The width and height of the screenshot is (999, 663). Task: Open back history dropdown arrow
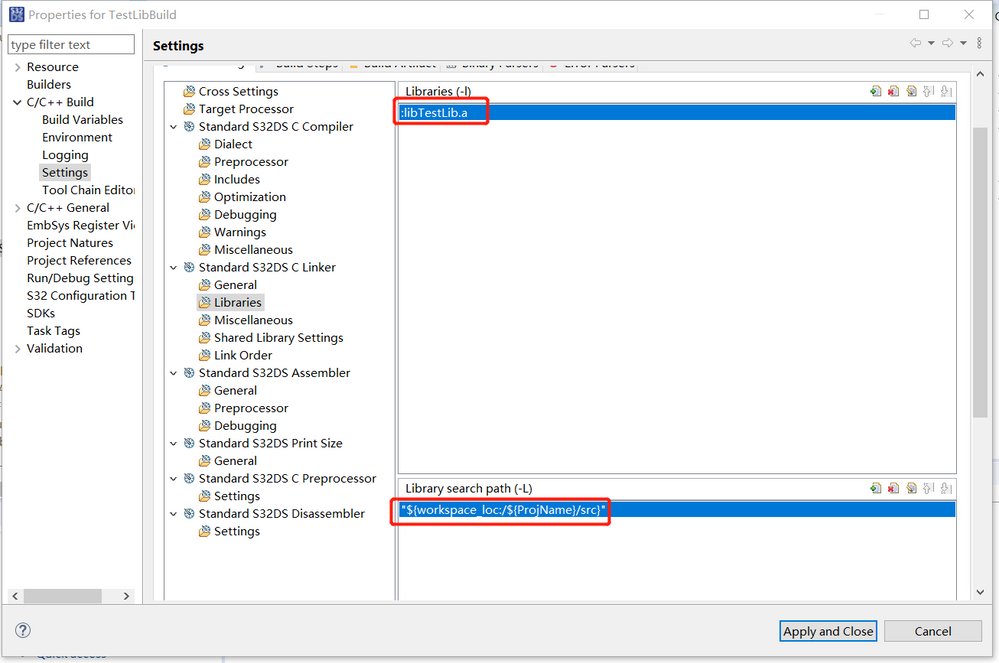click(931, 43)
